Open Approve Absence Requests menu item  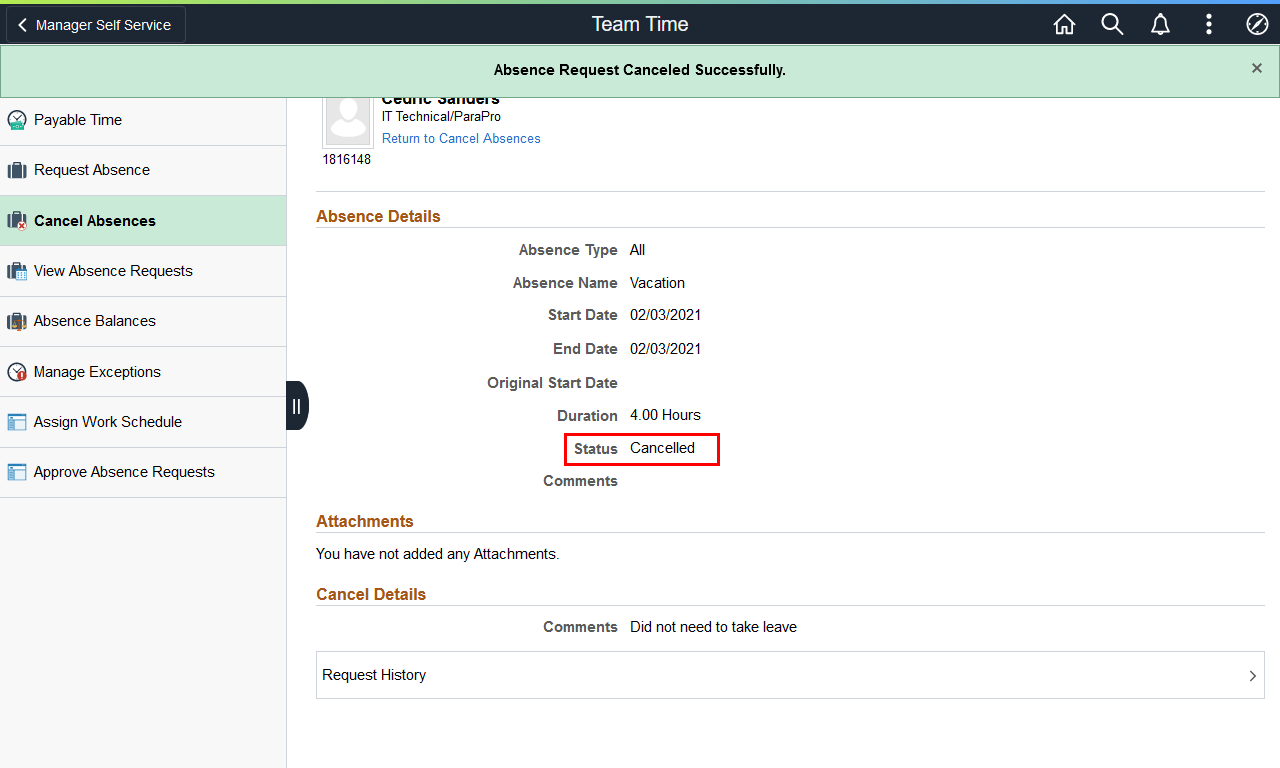pos(143,472)
